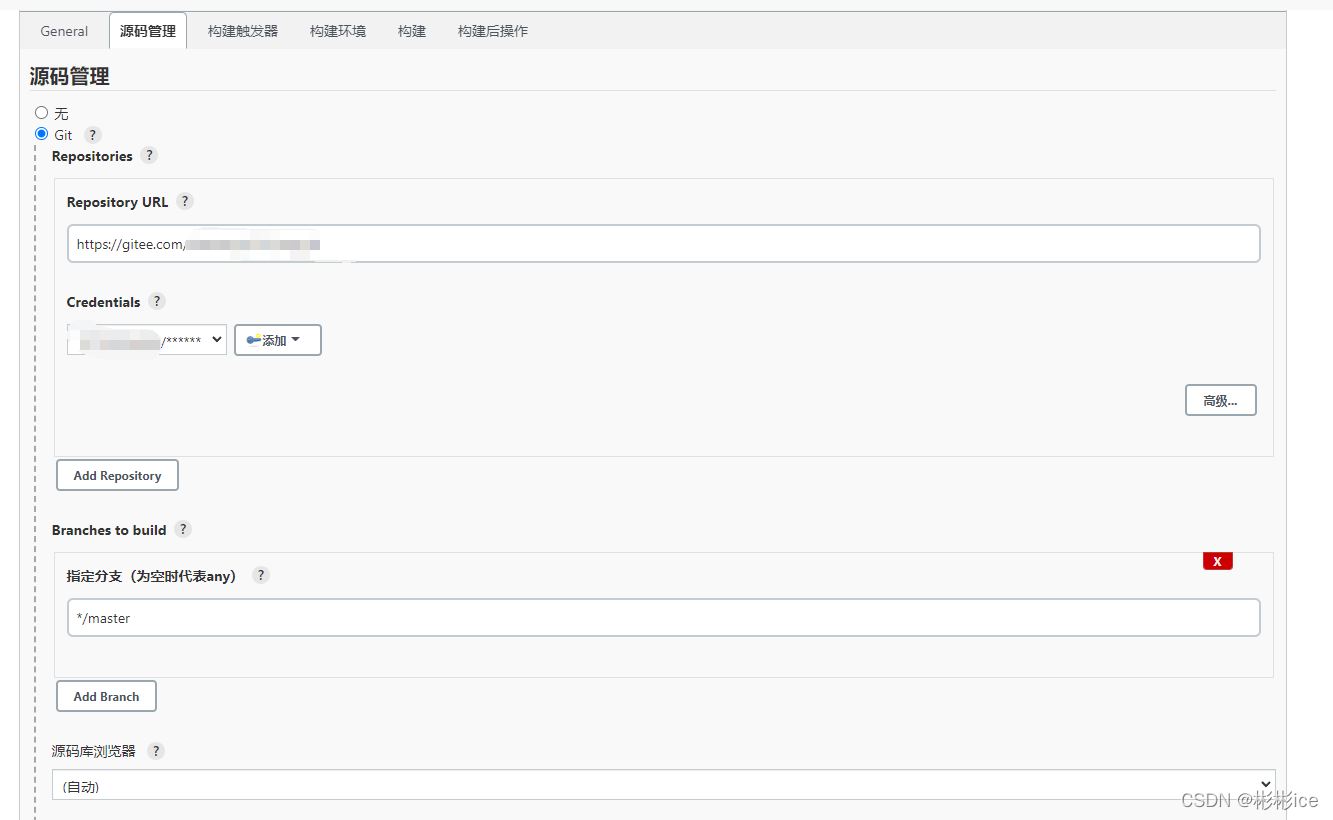Go to the 构建后操作 tab
This screenshot has width=1333, height=820.
(493, 31)
